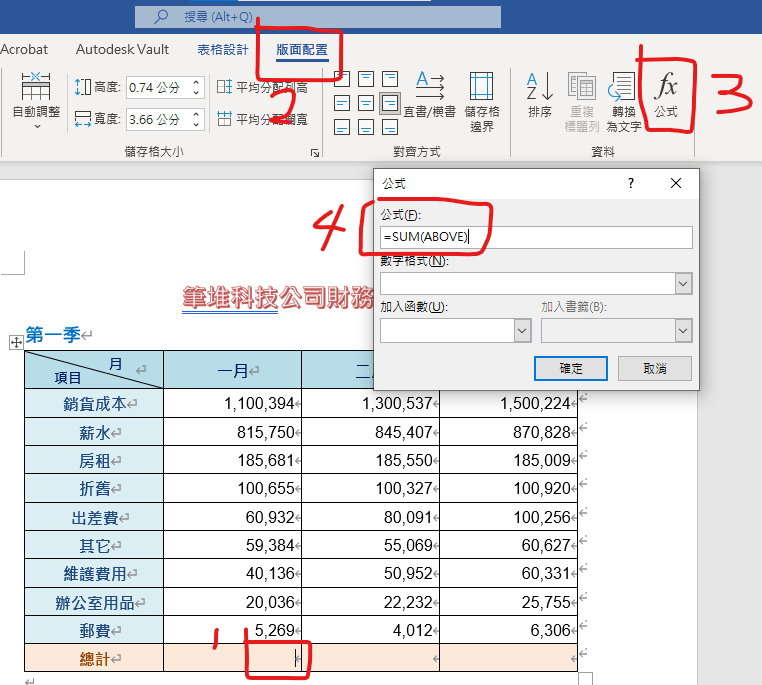Open the Autodesk Vault tab

122,50
